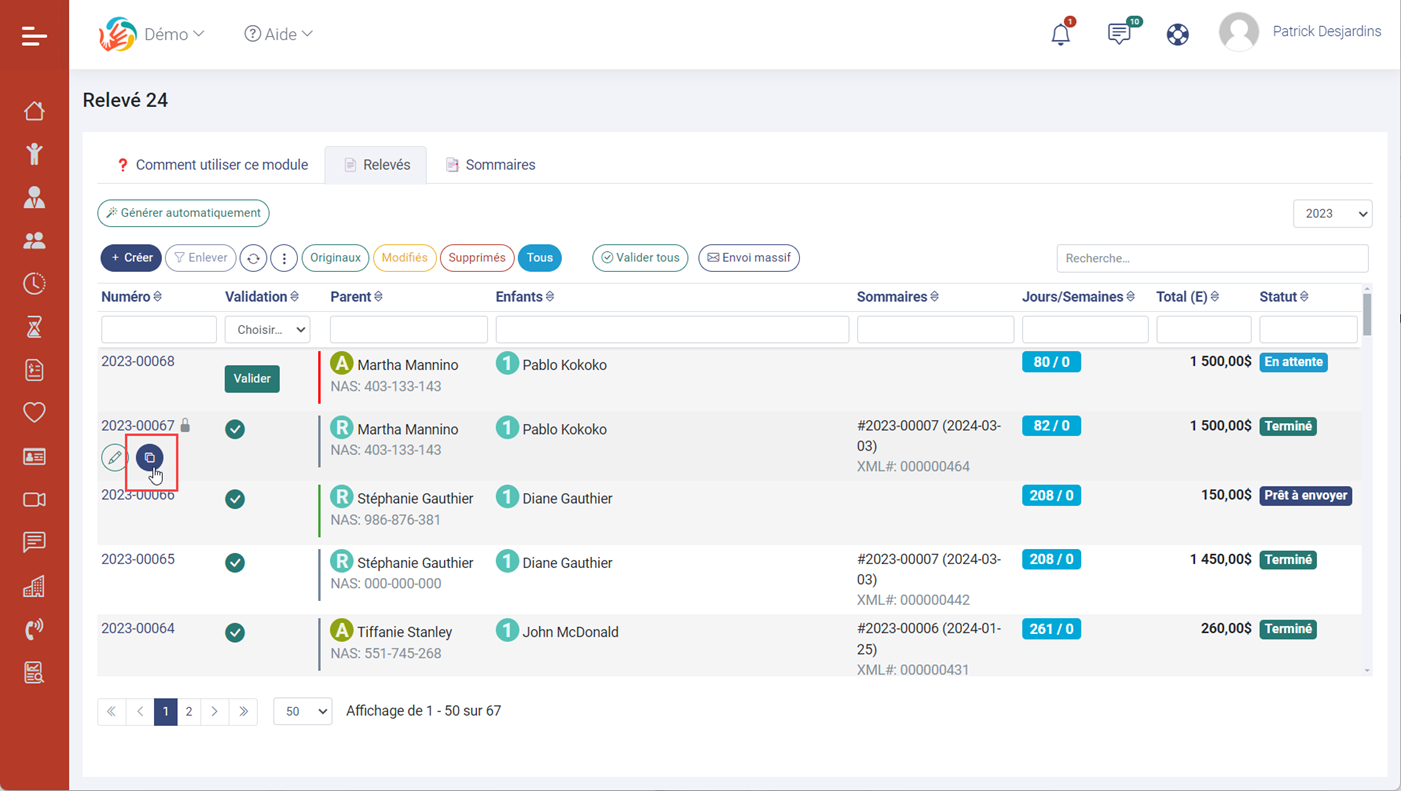Filter by Originaux
The width and height of the screenshot is (1401, 791).
(x=335, y=258)
